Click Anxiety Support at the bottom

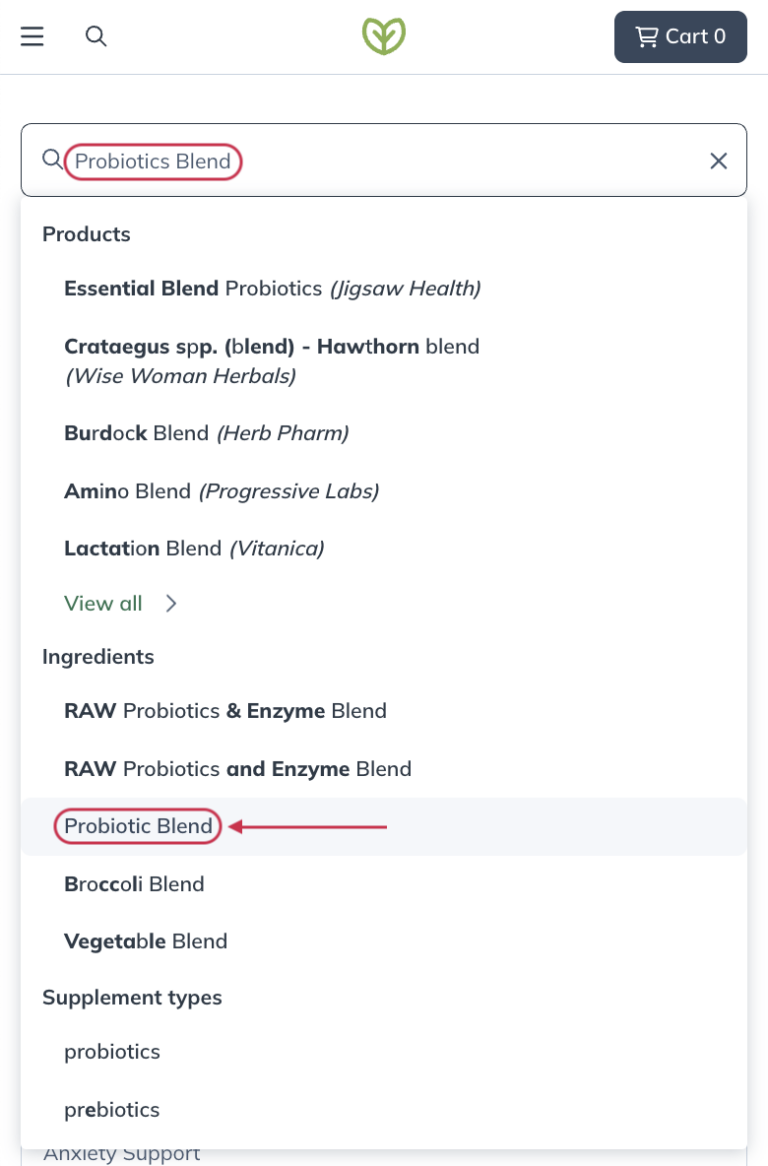(x=120, y=1152)
